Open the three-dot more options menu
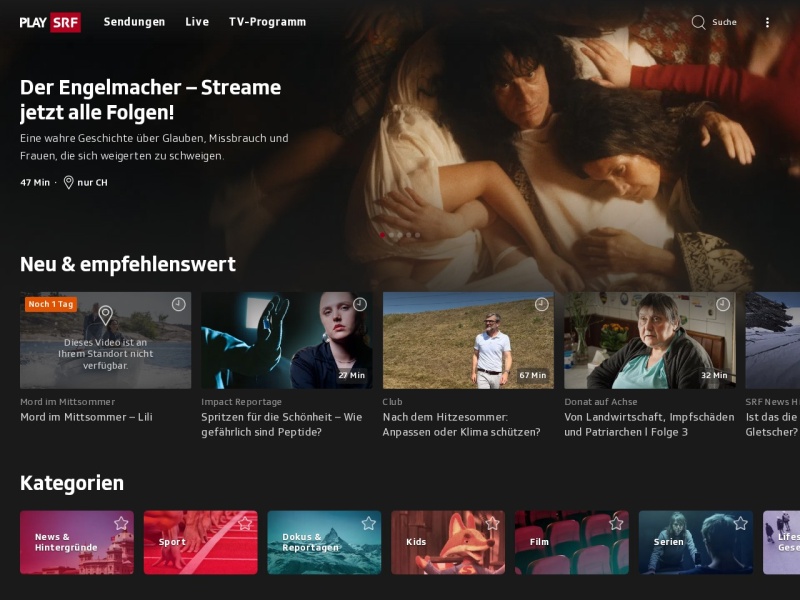The width and height of the screenshot is (800, 600). click(767, 22)
